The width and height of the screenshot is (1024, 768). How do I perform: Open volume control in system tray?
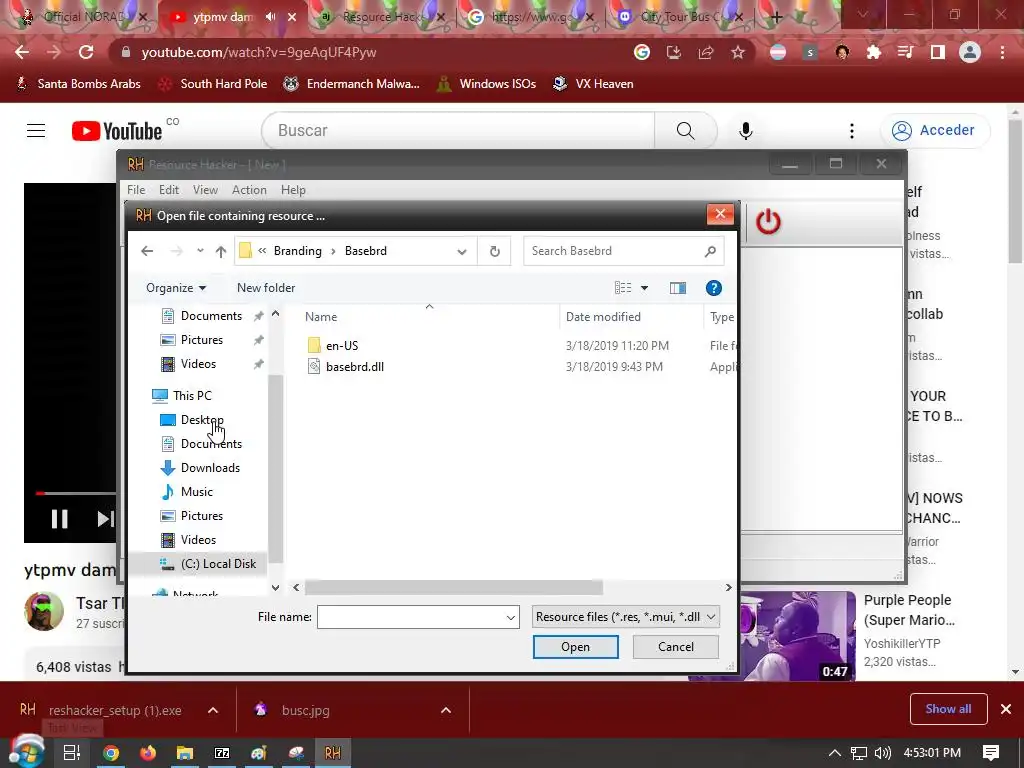click(x=882, y=753)
